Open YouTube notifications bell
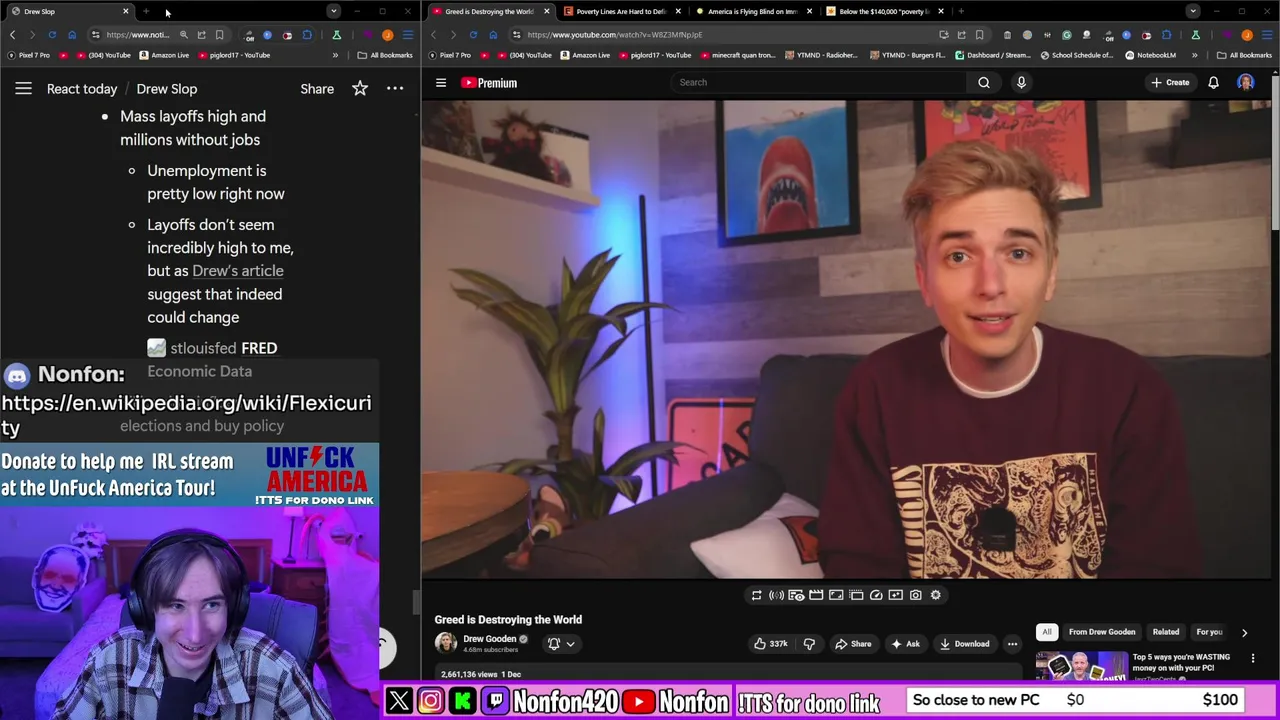This screenshot has height=720, width=1280. (1213, 82)
